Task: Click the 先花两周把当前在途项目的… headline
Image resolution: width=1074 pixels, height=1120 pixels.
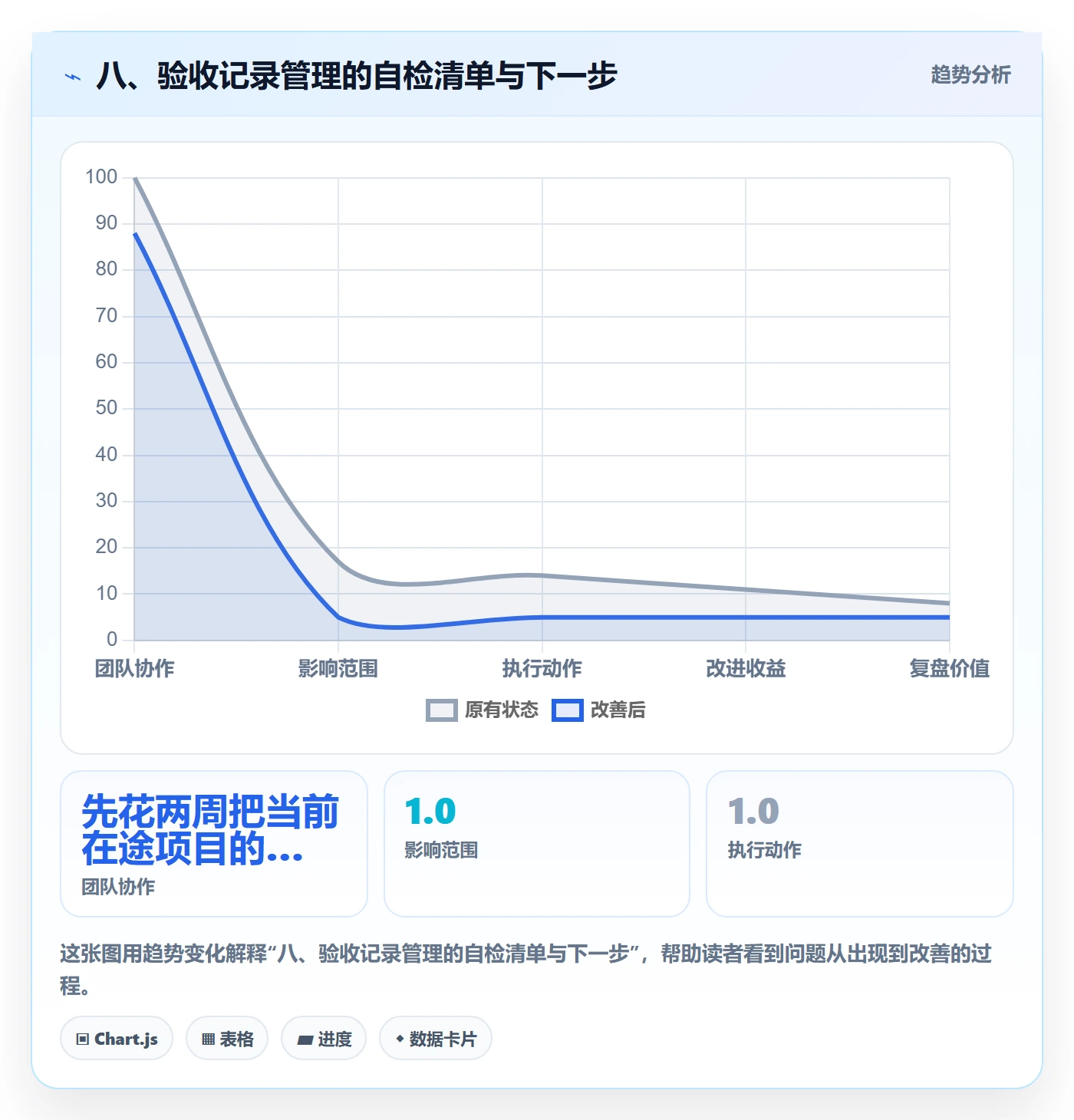Action: click(210, 830)
